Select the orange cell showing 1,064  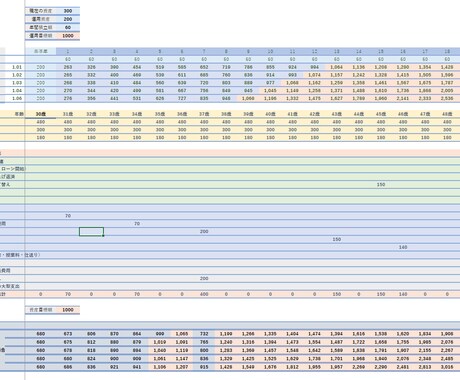point(336,67)
